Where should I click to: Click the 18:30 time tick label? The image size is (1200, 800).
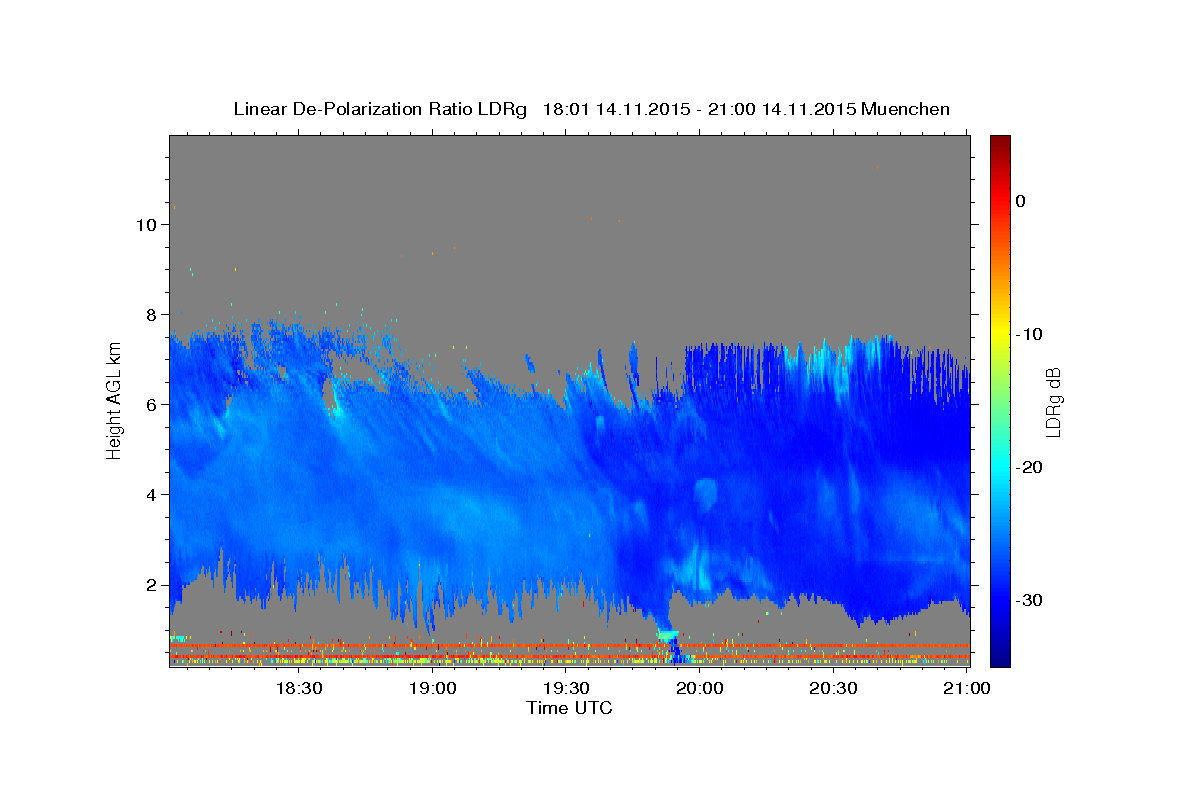coord(298,689)
